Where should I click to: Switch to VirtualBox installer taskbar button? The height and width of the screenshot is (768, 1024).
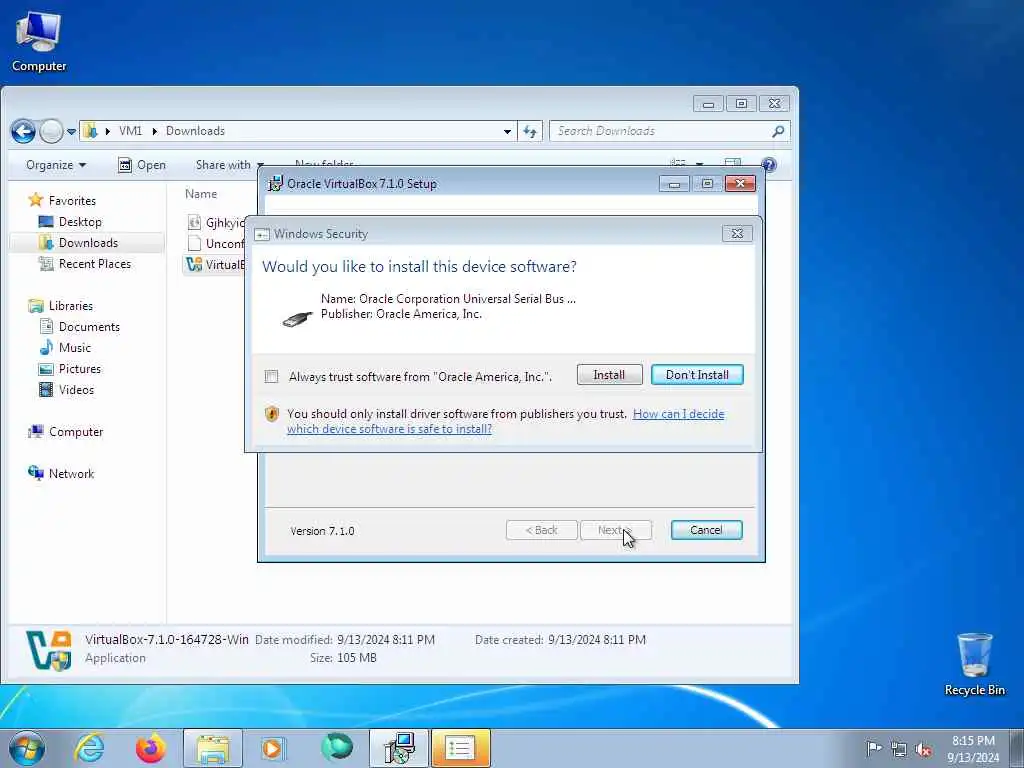(399, 748)
